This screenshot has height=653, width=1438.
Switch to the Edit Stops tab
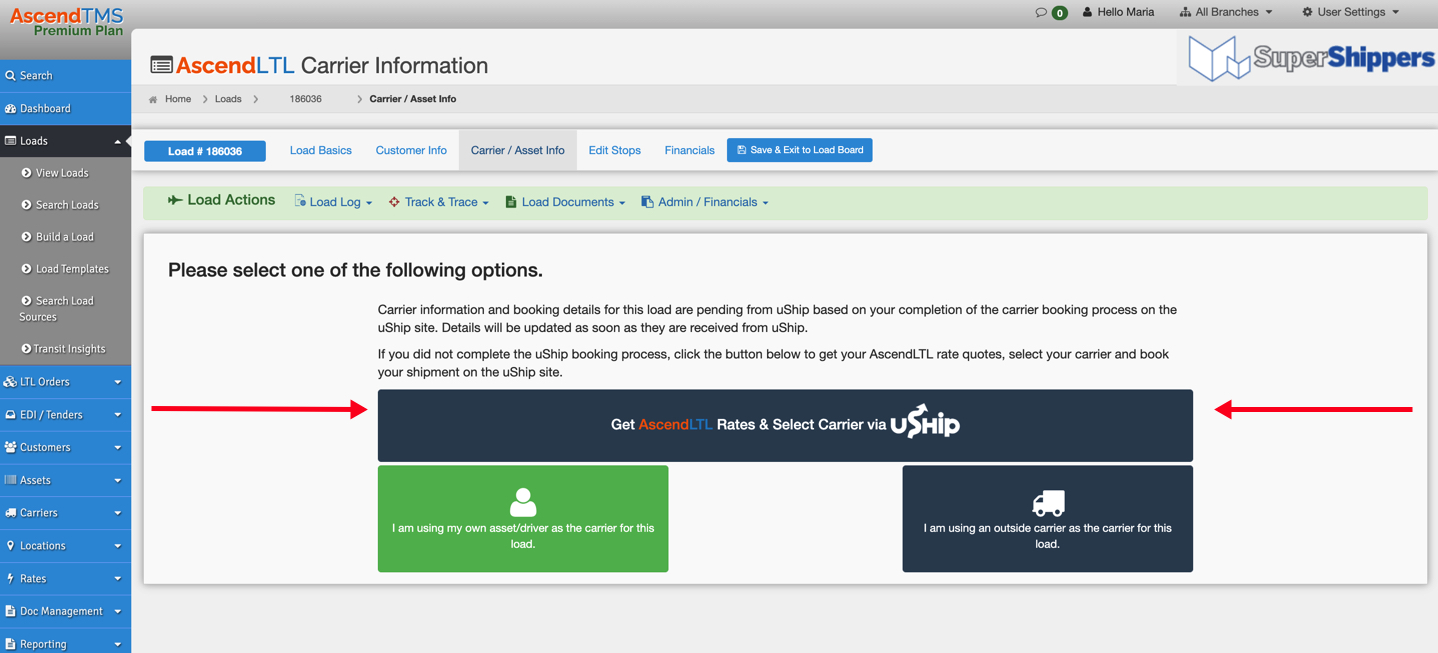(x=614, y=150)
